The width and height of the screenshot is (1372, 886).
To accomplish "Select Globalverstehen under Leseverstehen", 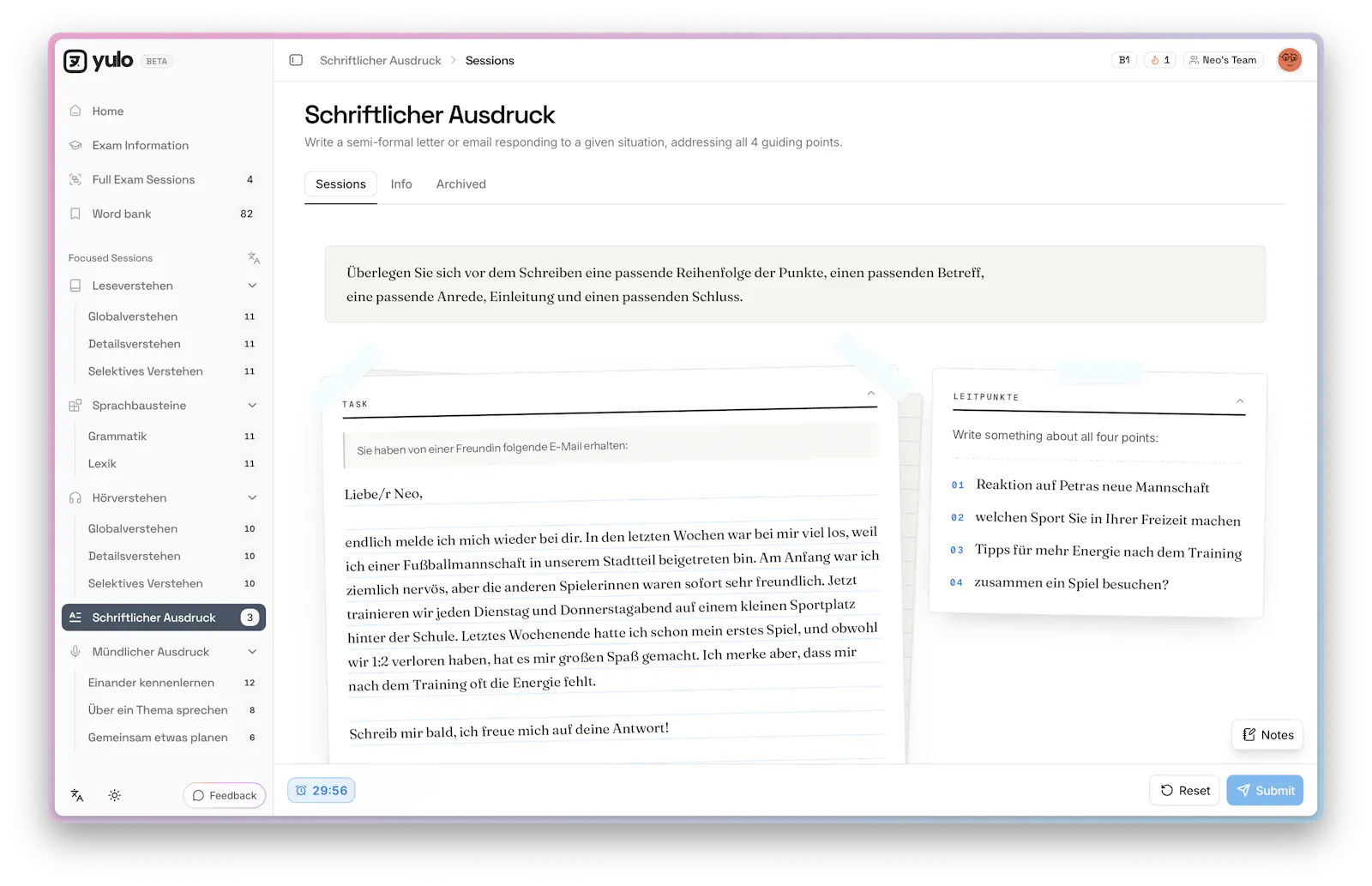I will point(171,316).
